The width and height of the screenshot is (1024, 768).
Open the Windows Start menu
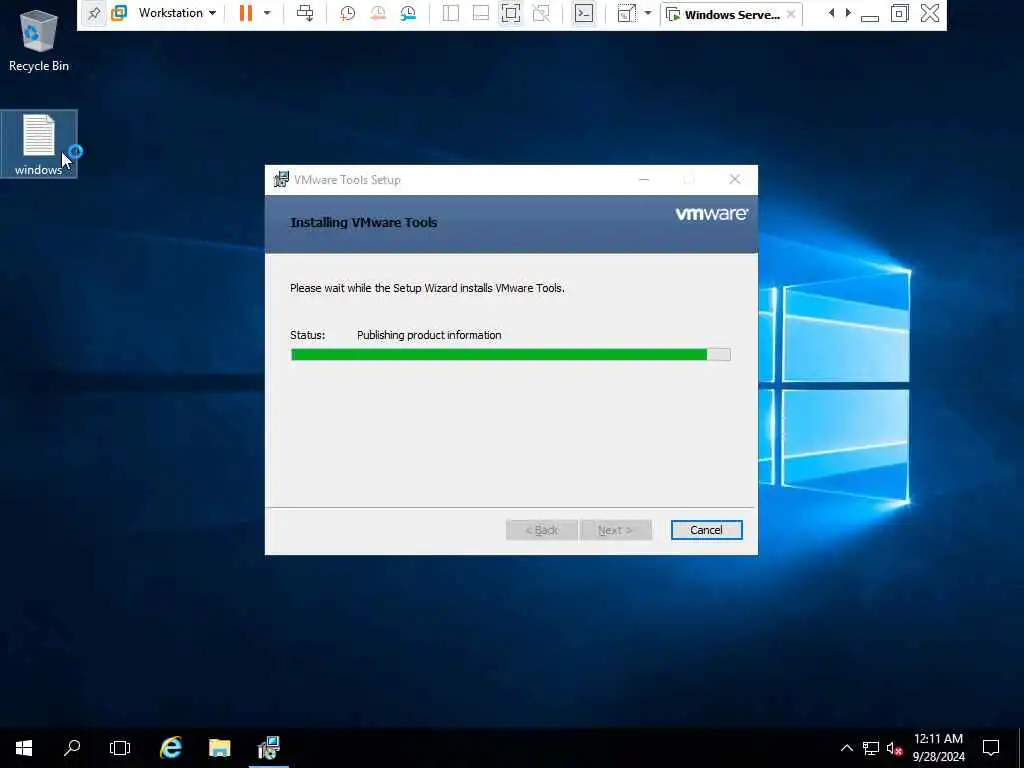(x=24, y=748)
